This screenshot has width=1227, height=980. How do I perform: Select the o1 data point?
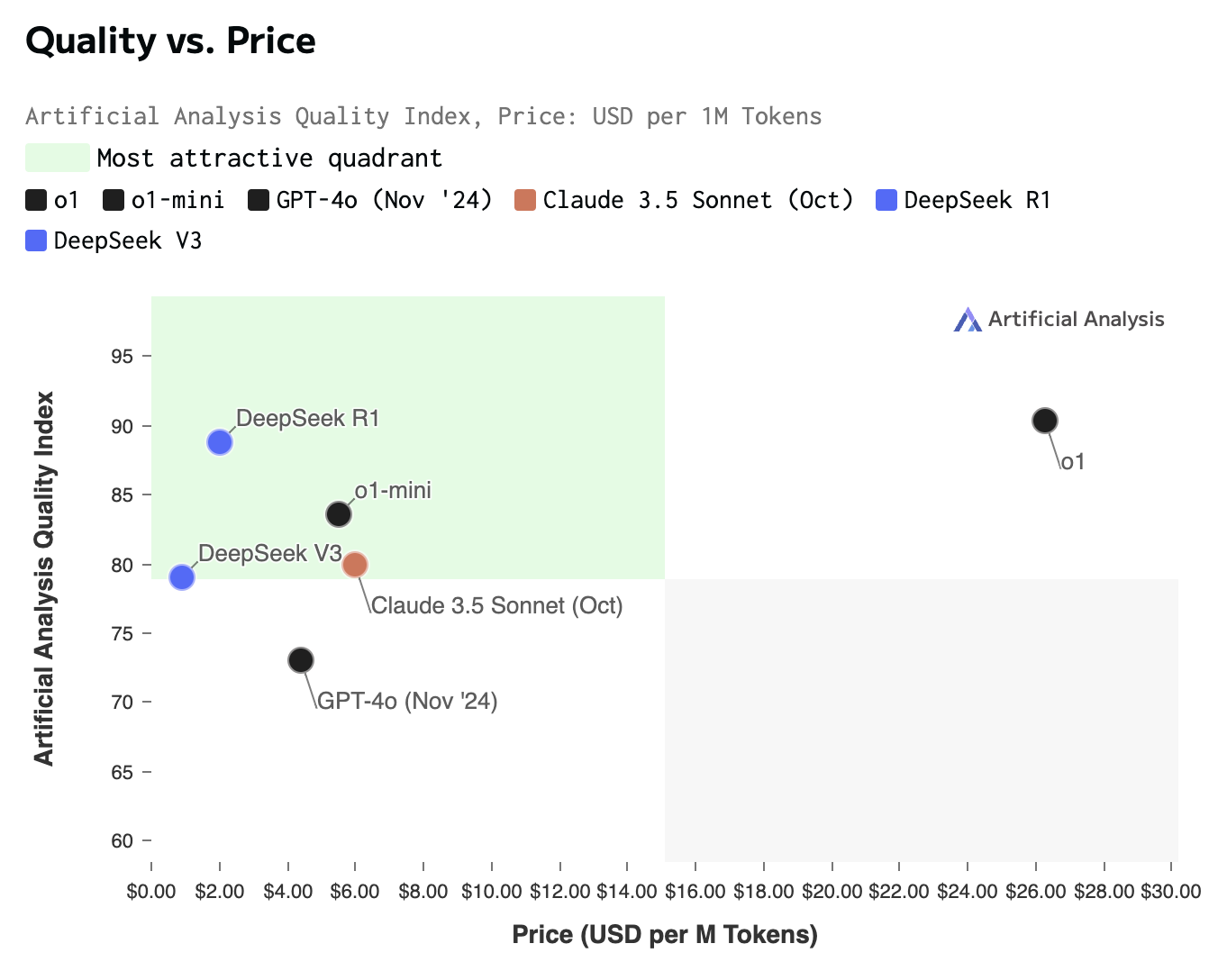(1044, 421)
